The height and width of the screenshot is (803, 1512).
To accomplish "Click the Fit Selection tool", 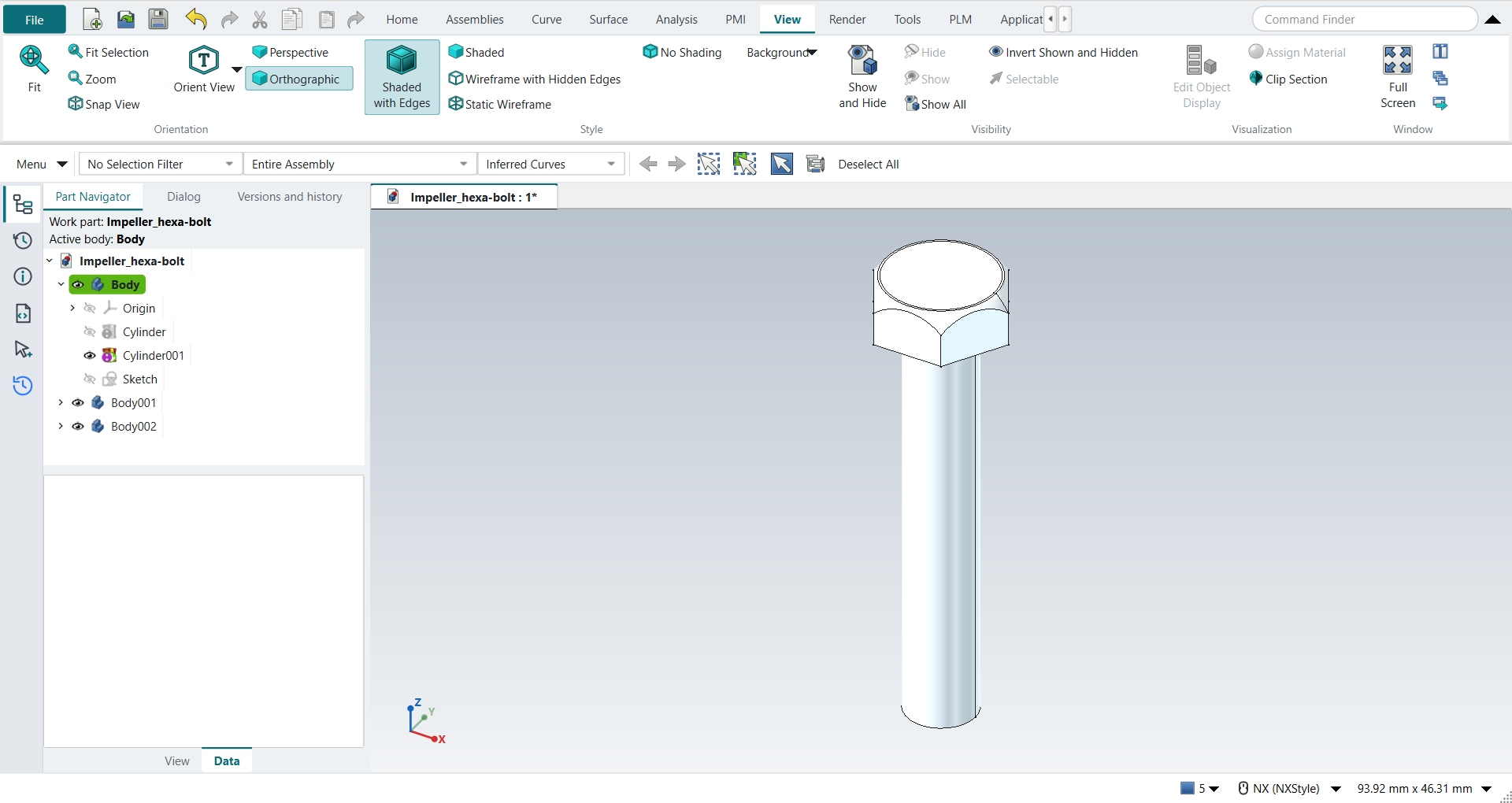I will pyautogui.click(x=109, y=52).
